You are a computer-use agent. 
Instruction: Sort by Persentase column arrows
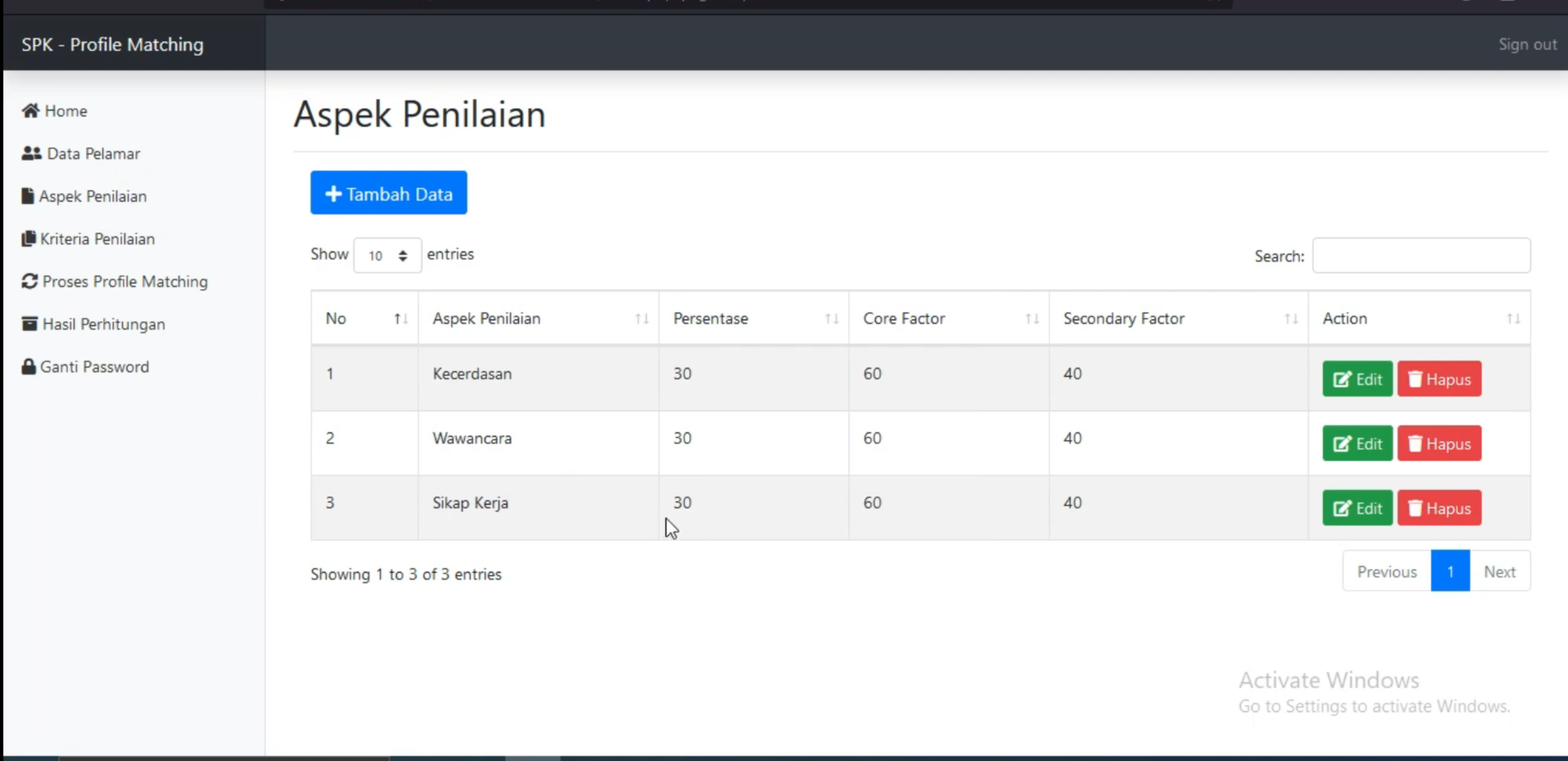(832, 319)
